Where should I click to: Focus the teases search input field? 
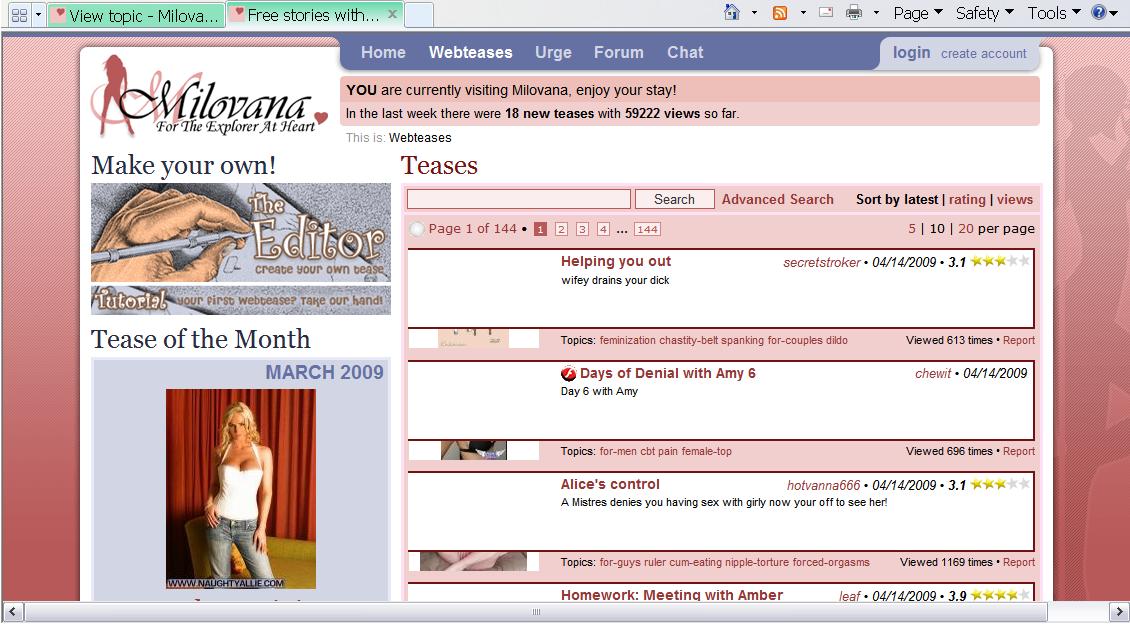point(519,200)
